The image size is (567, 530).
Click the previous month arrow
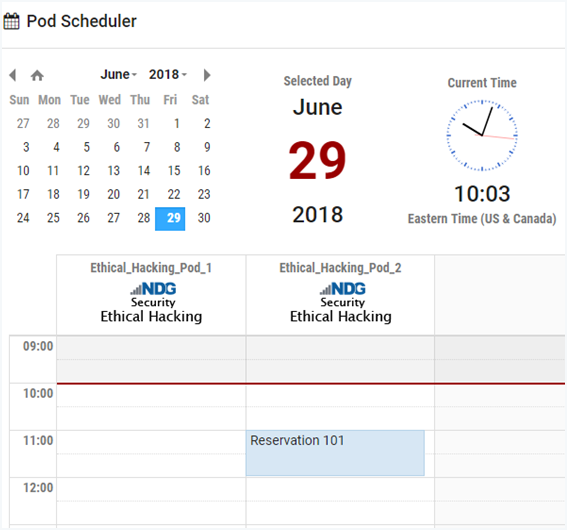(13, 75)
